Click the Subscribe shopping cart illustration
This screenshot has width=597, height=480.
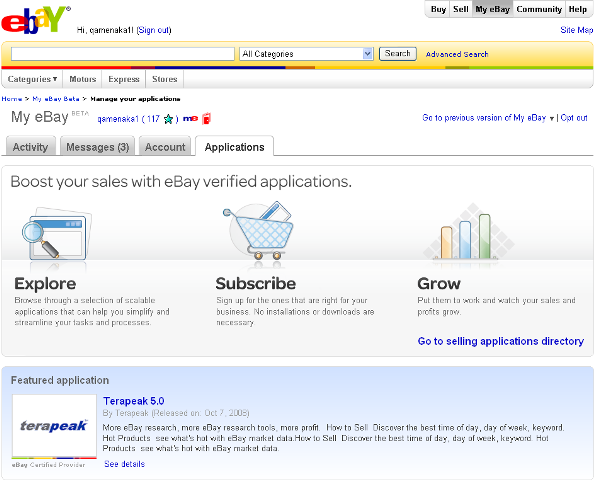click(259, 230)
